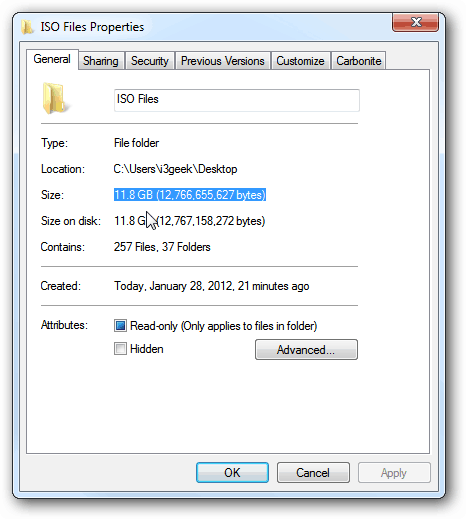Toggle the Read-only attribute checkbox
This screenshot has width=466, height=519.
(x=120, y=326)
